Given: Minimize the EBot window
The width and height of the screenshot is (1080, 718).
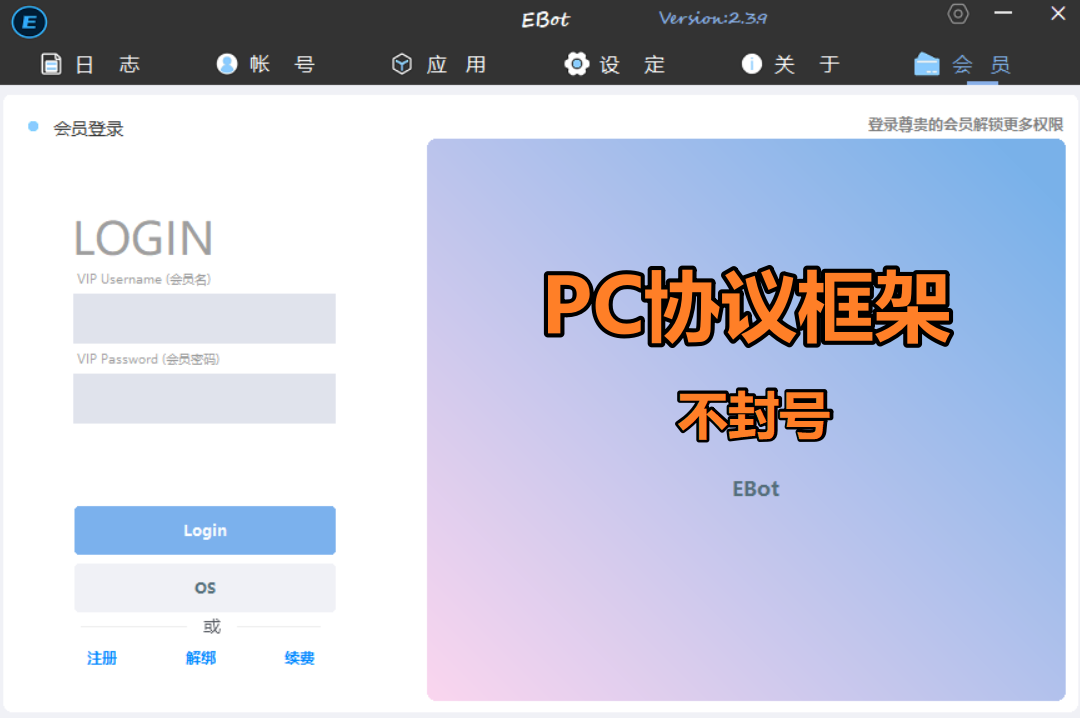Looking at the screenshot, I should click(1003, 14).
